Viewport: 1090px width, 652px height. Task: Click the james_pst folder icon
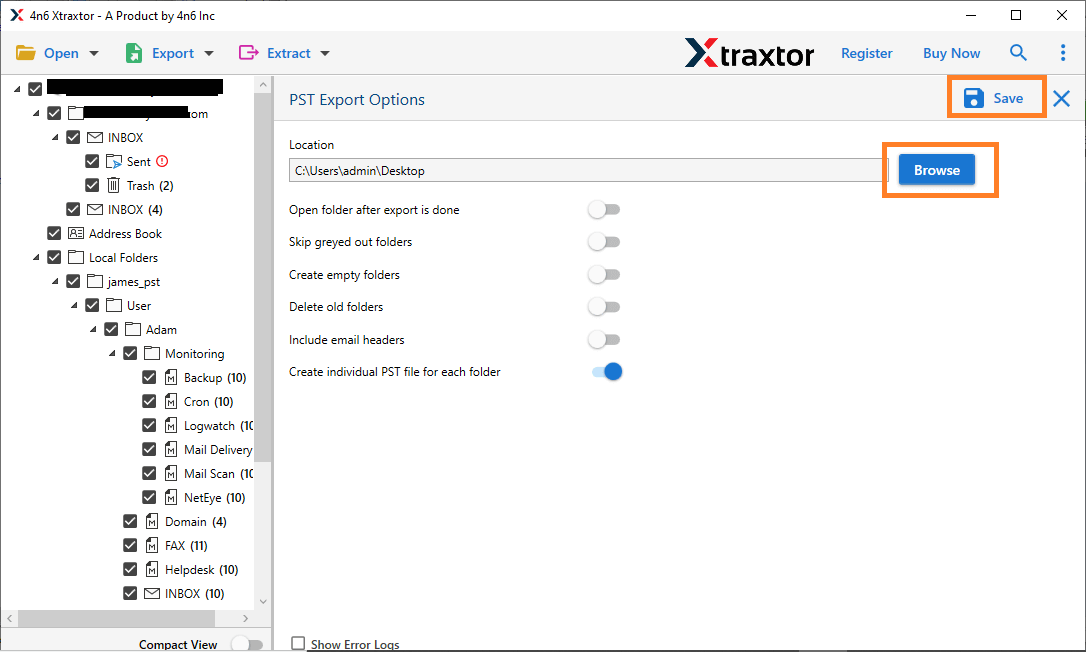coord(95,281)
